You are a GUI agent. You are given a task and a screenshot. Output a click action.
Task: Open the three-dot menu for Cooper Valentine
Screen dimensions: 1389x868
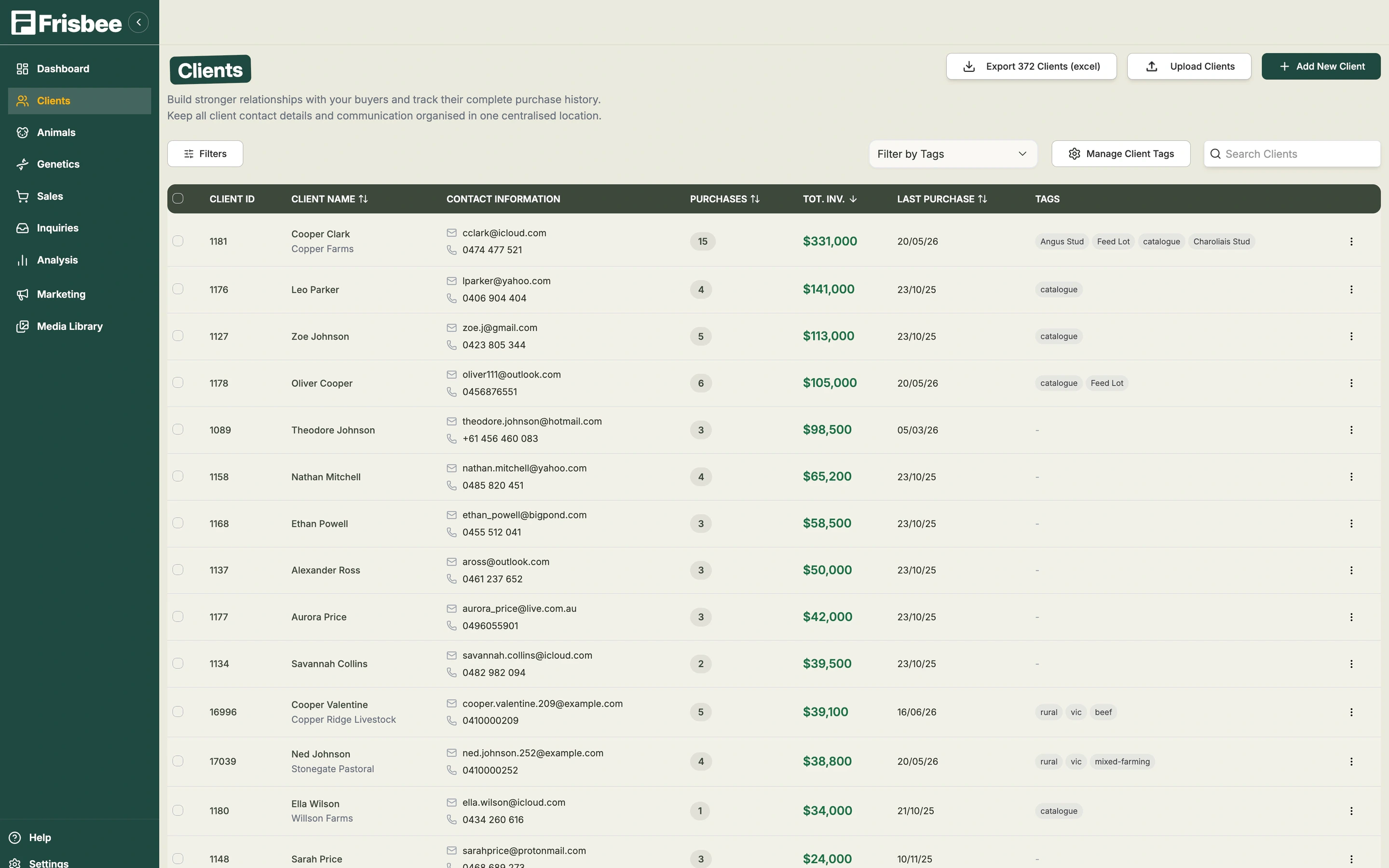(1351, 712)
